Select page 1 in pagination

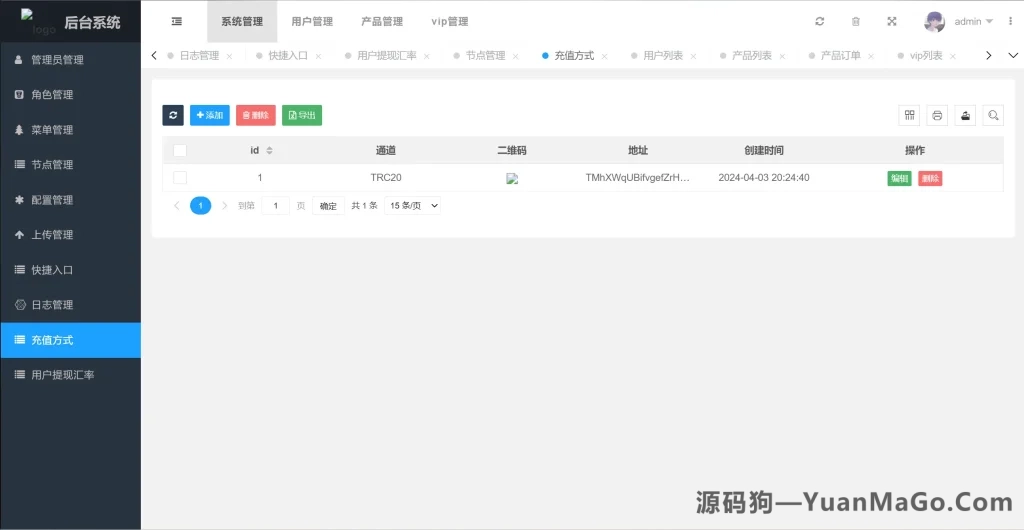click(x=200, y=206)
